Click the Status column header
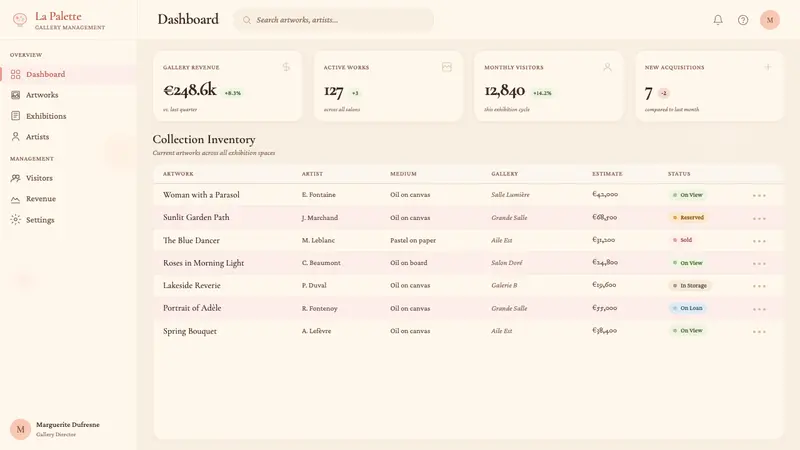The height and width of the screenshot is (450, 800). coord(679,174)
